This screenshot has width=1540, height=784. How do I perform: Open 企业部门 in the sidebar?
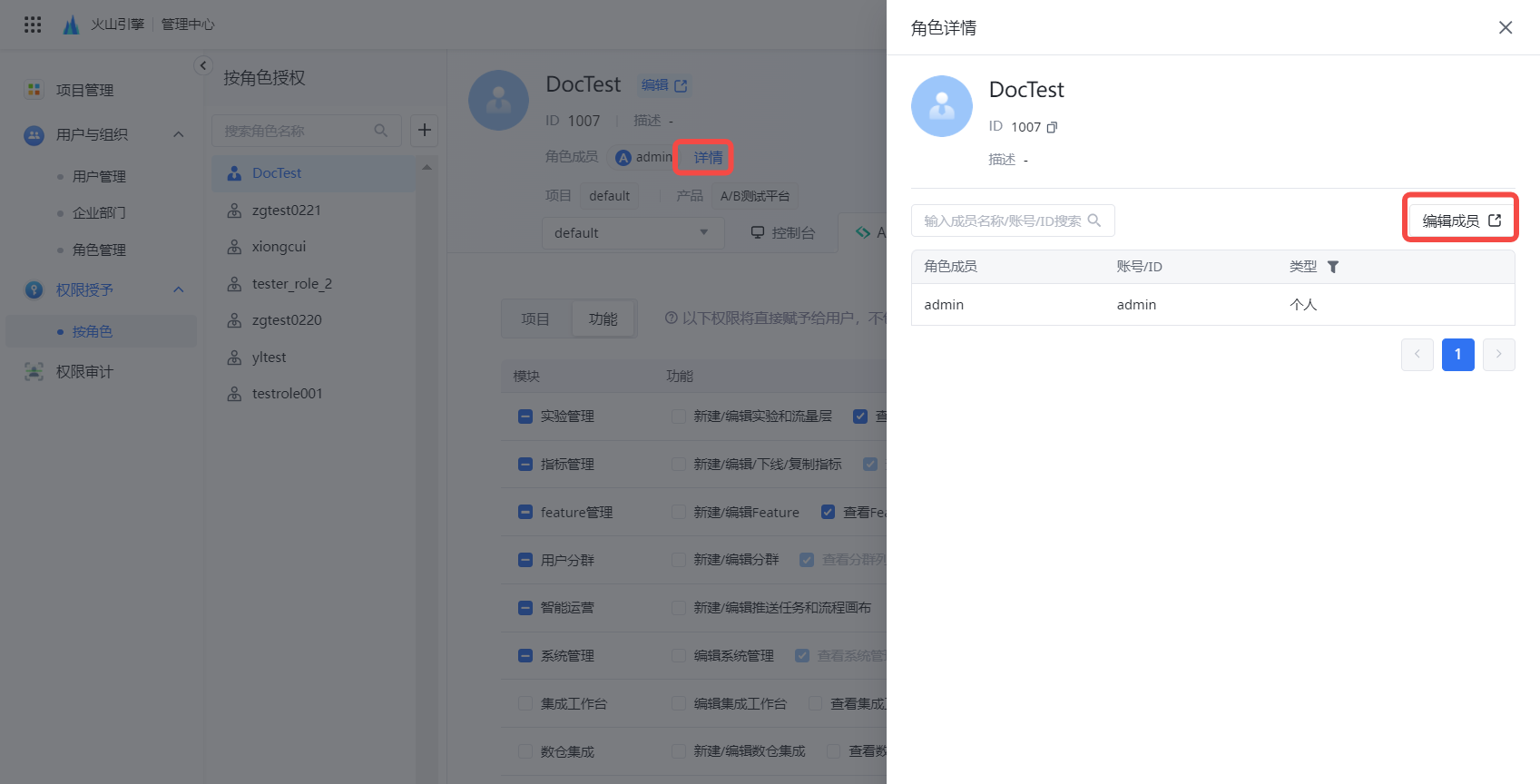tap(100, 213)
